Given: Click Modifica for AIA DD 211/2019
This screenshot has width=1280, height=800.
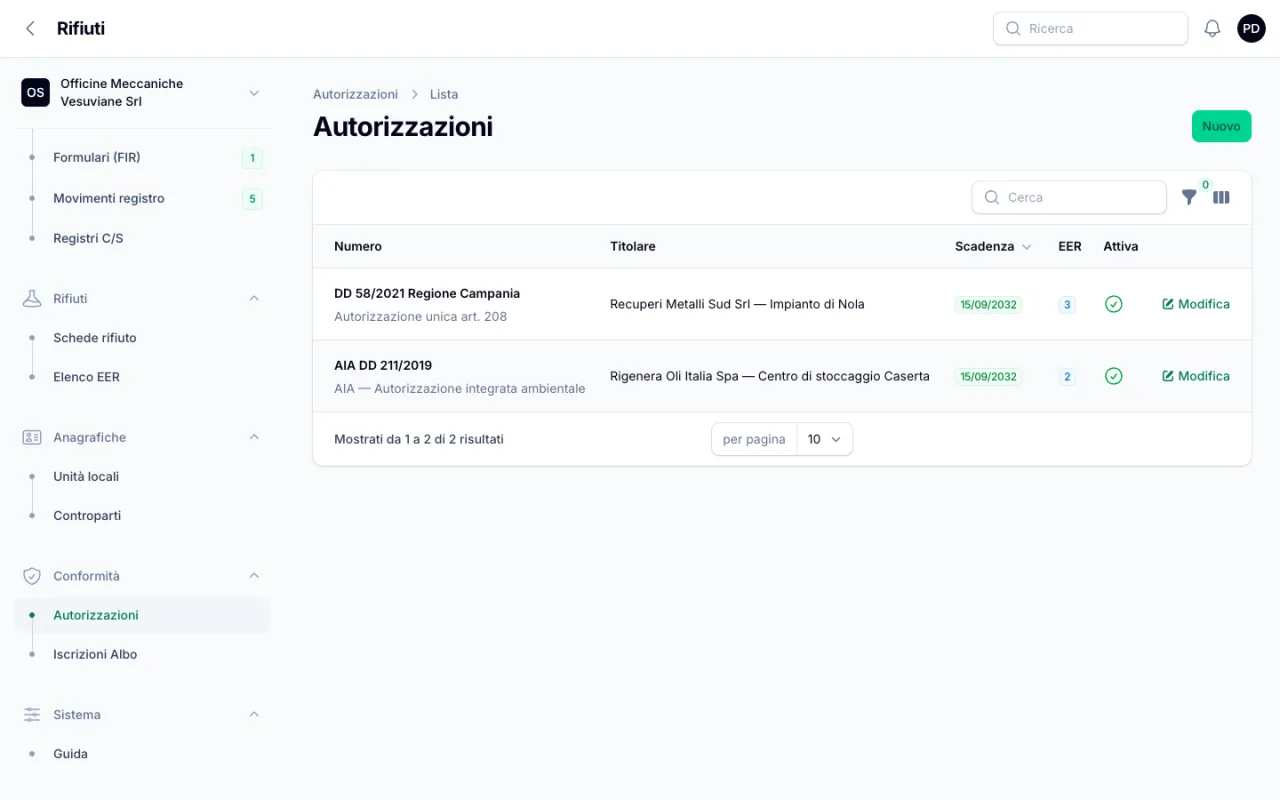Looking at the screenshot, I should (x=1196, y=376).
